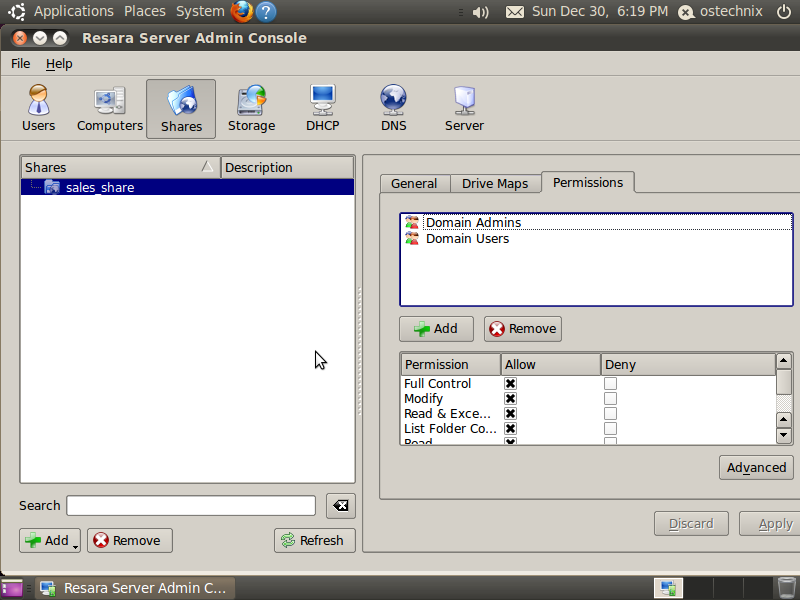The width and height of the screenshot is (800, 600).
Task: Toggle Deny for List Folder Contents
Action: coord(610,429)
